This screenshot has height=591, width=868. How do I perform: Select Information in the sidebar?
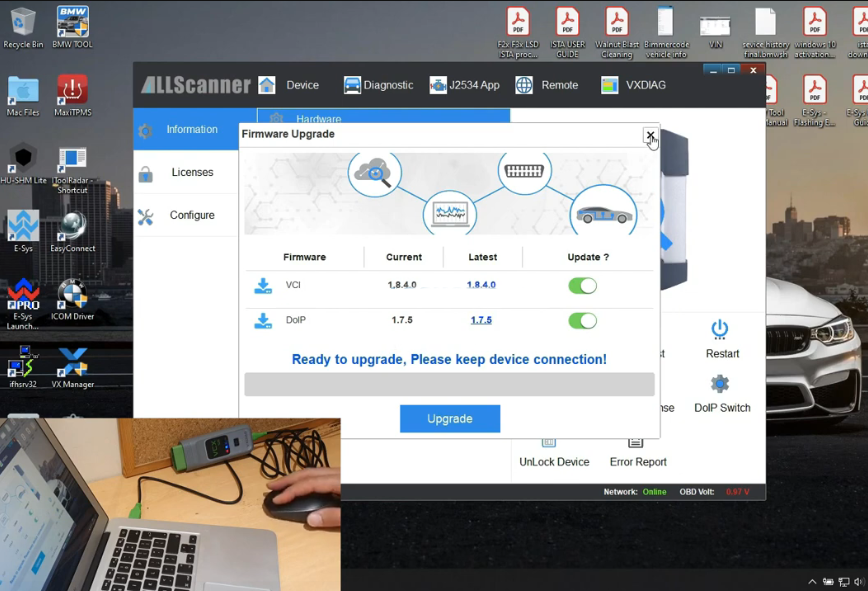pos(186,129)
